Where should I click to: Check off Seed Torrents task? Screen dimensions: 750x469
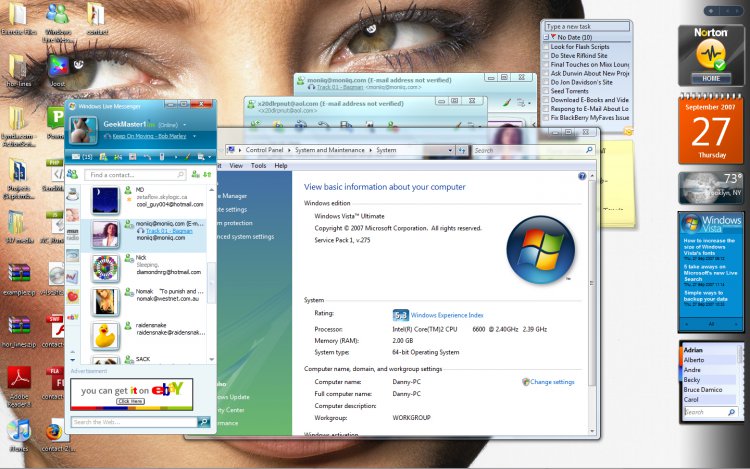[x=546, y=91]
